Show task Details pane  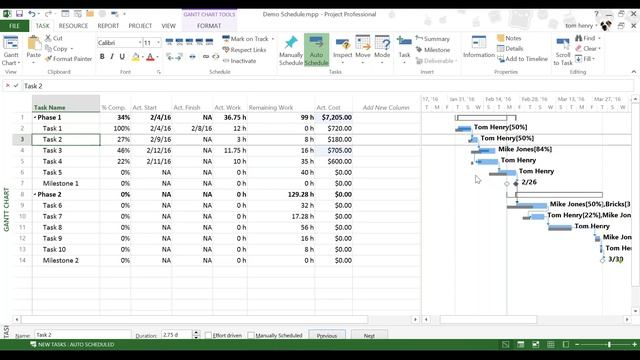[x=510, y=48]
